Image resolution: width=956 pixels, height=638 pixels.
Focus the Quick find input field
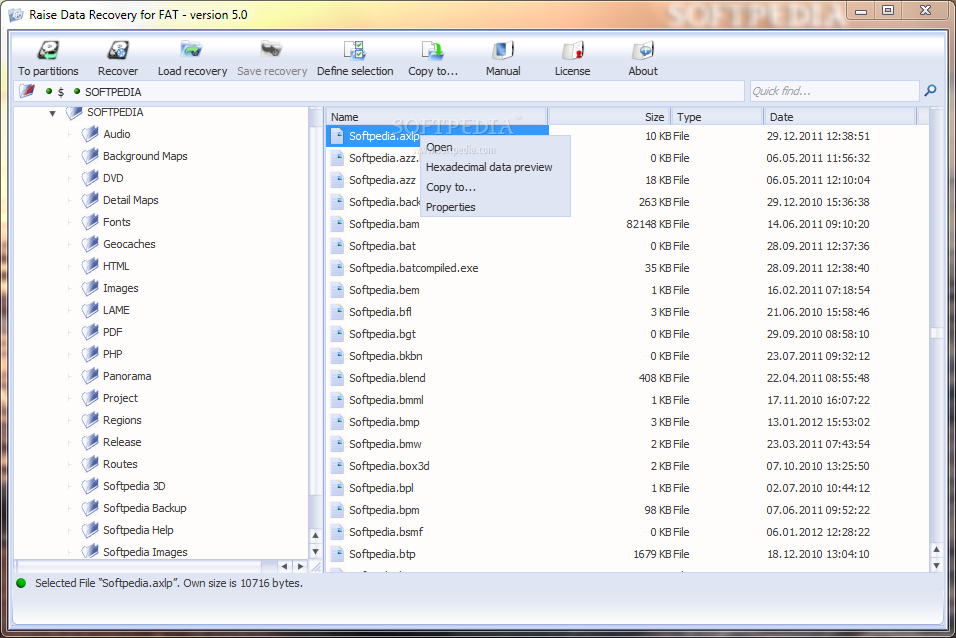[833, 91]
